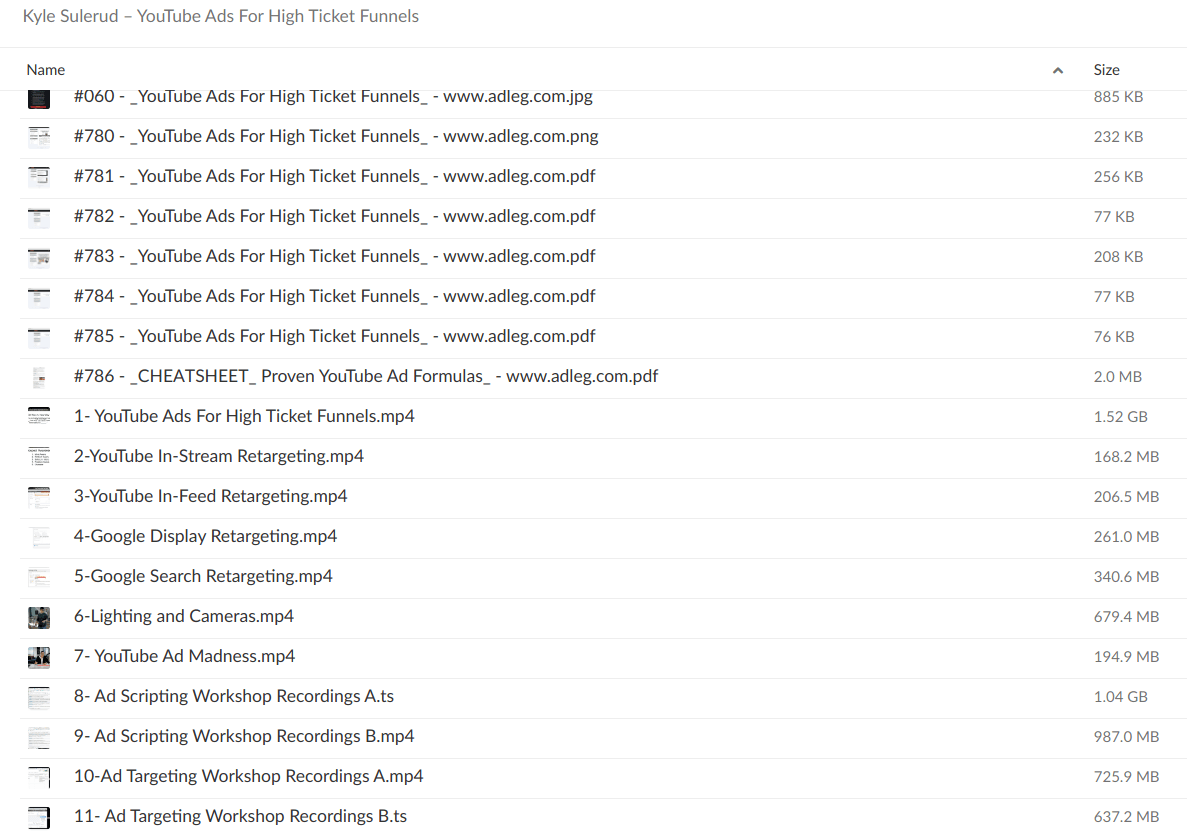
Task: Click the cheatsheet PDF icon beside #786
Action: (x=38, y=377)
